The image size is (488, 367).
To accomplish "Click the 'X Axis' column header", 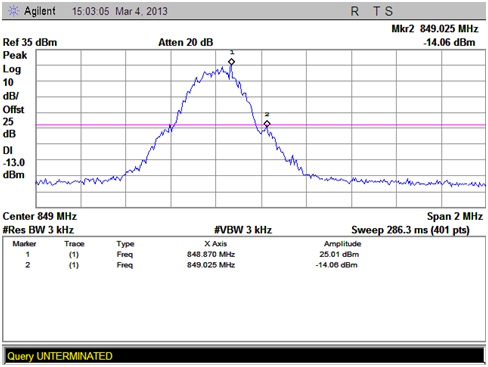I will (215, 244).
